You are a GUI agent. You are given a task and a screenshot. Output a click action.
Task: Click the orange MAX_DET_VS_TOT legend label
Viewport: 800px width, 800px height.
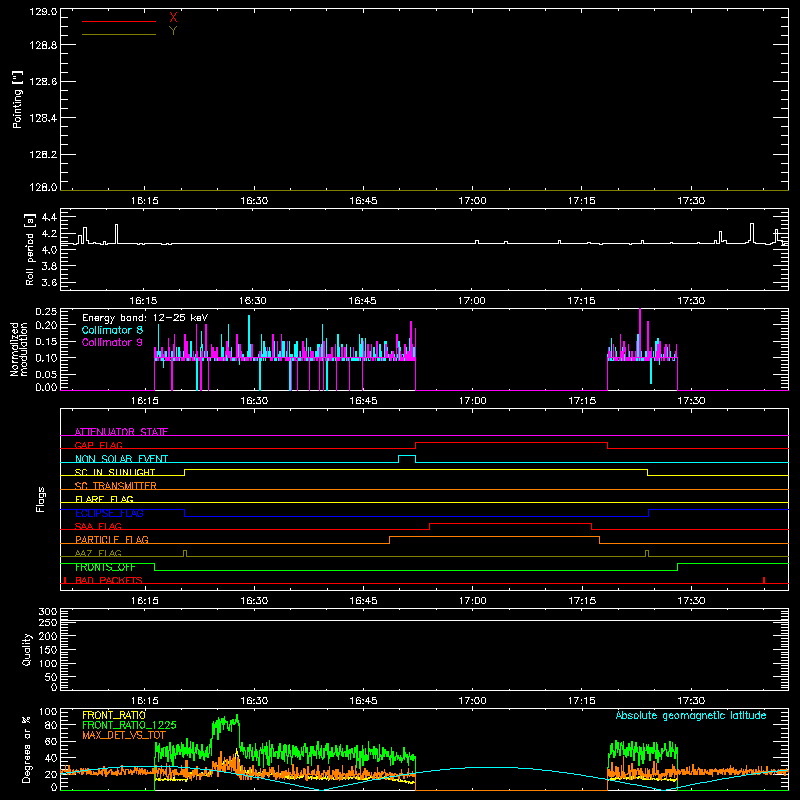[124, 735]
